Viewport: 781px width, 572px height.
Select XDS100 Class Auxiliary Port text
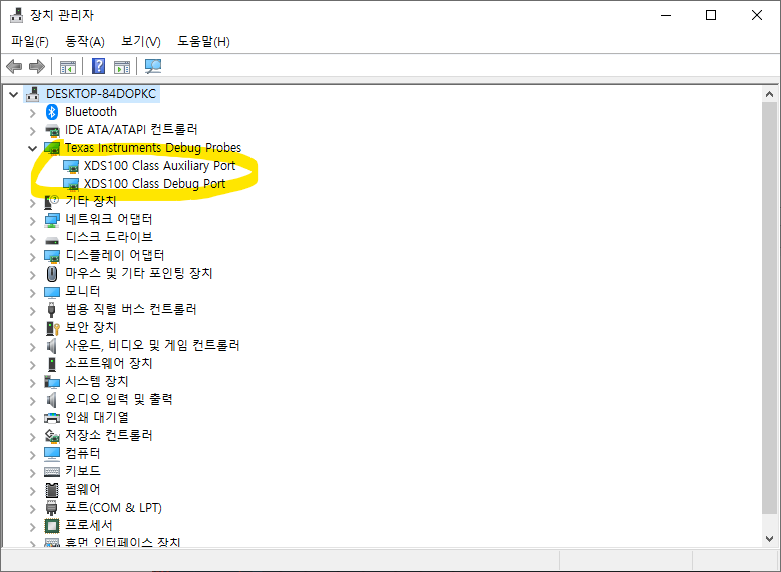point(159,165)
